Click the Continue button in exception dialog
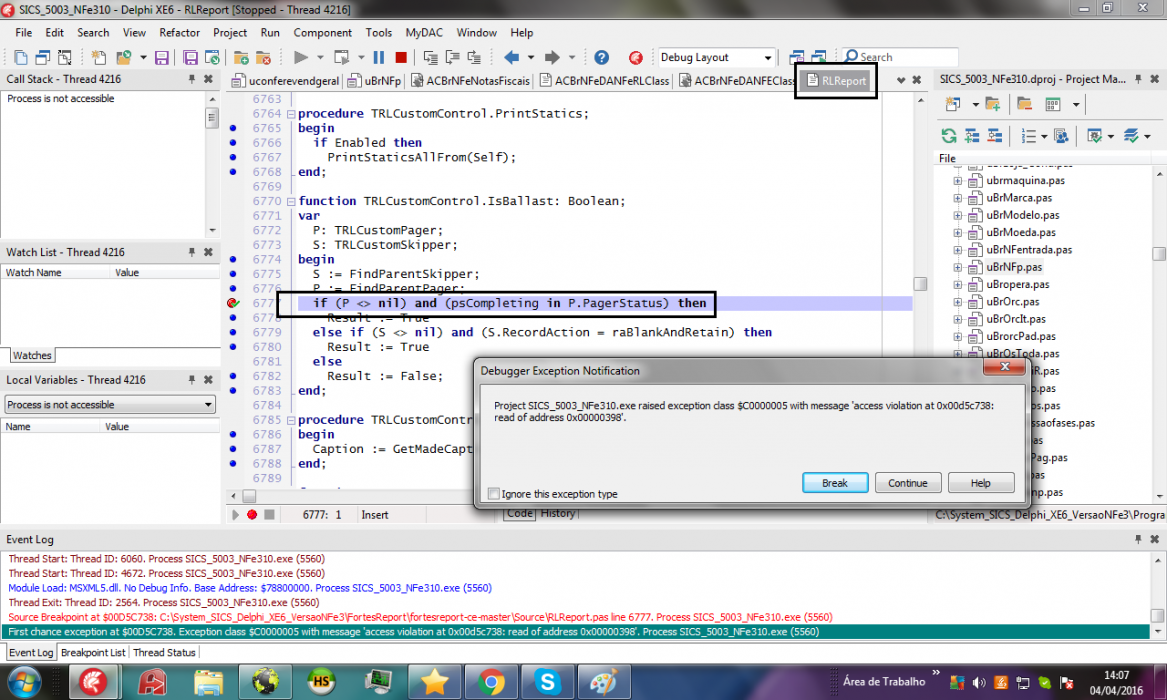The width and height of the screenshot is (1167, 700). tap(908, 483)
